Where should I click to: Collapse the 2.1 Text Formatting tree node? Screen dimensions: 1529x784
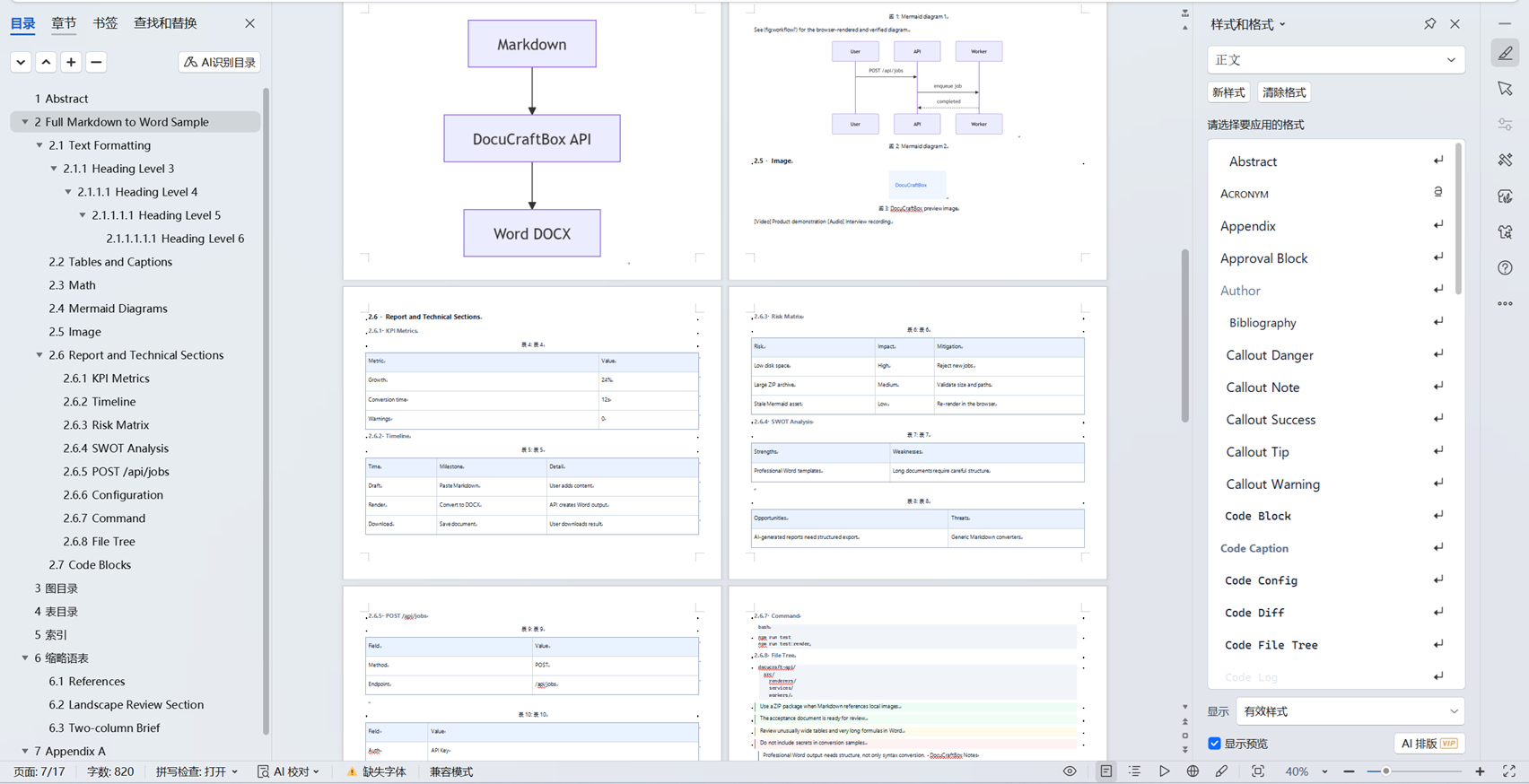coord(39,145)
